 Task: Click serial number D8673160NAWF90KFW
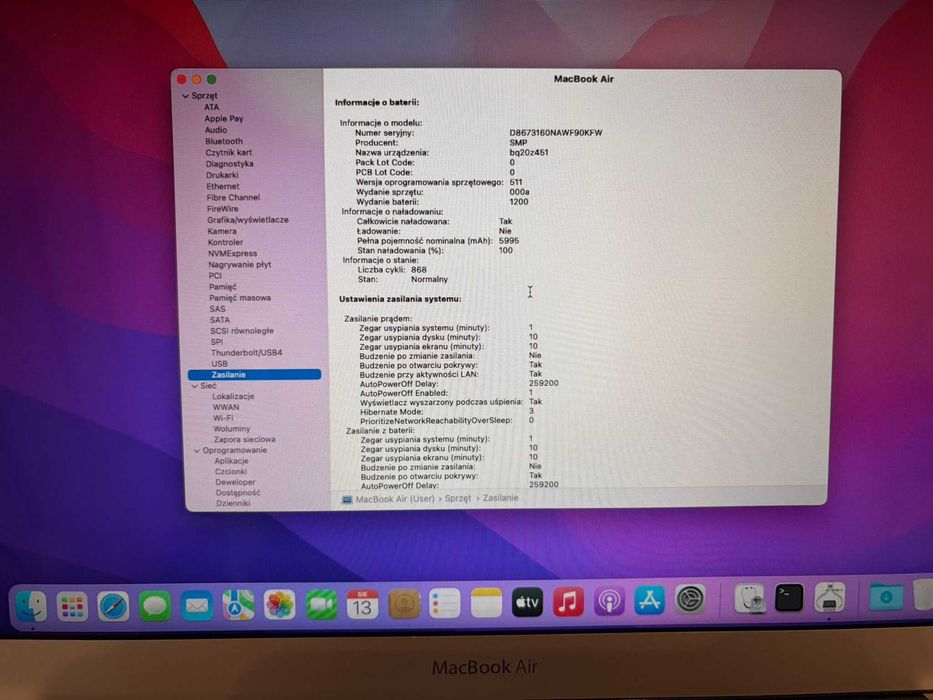pos(556,133)
